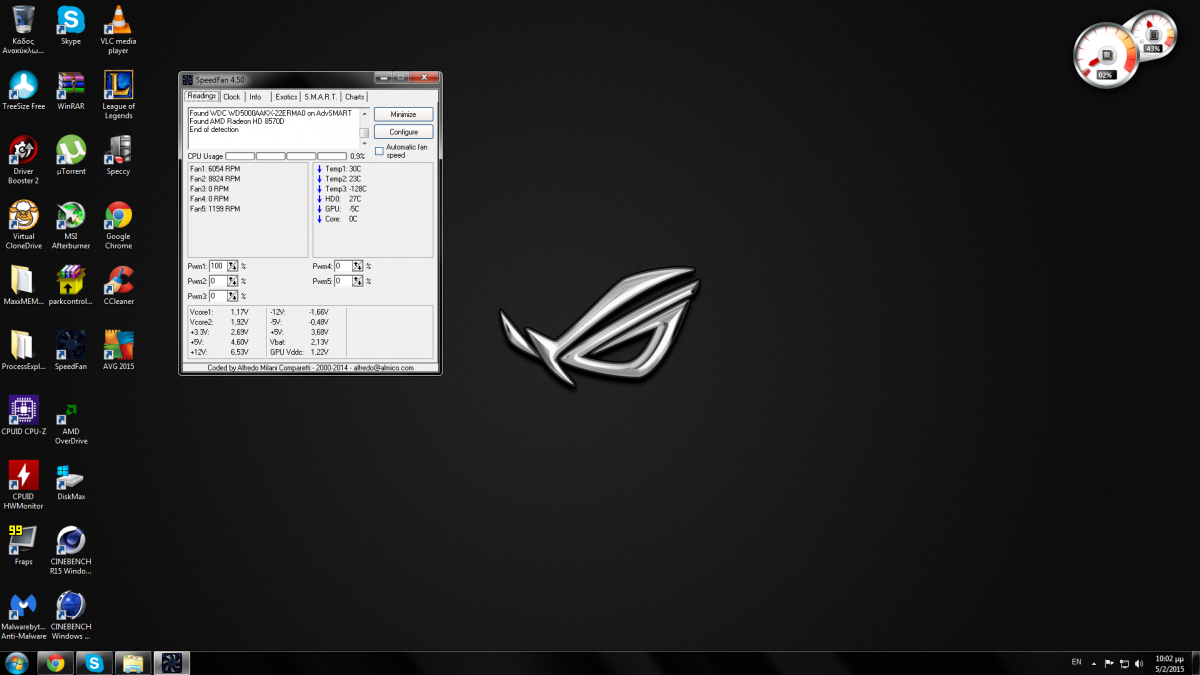Open the DiskMax shortcut

(71, 480)
